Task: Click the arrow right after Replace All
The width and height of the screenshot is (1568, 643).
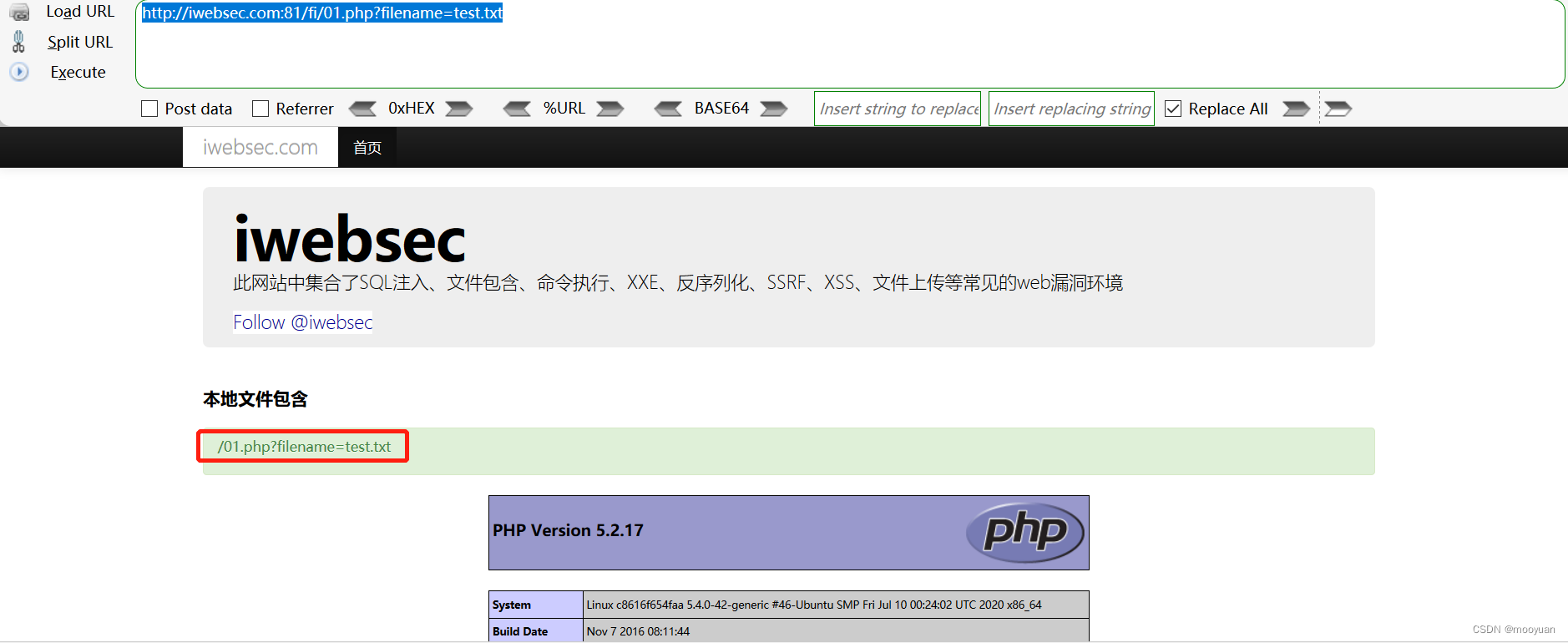Action: 1296,109
